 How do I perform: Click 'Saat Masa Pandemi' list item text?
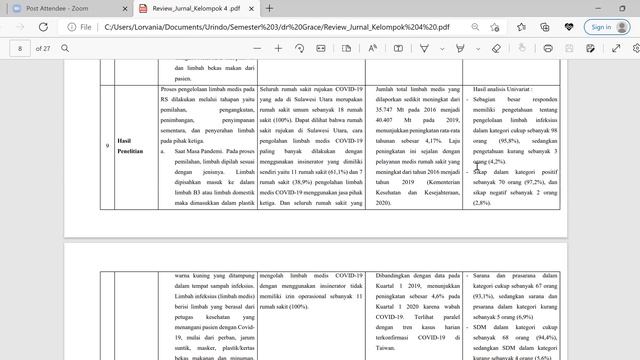point(198,151)
